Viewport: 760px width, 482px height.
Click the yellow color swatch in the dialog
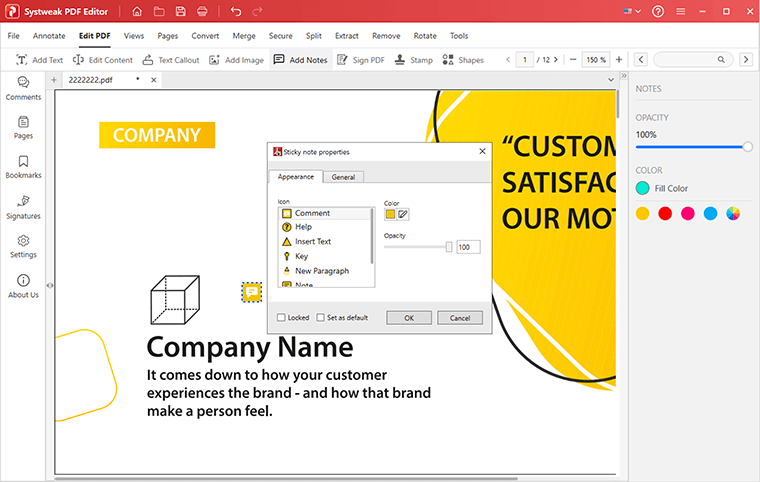coord(390,214)
